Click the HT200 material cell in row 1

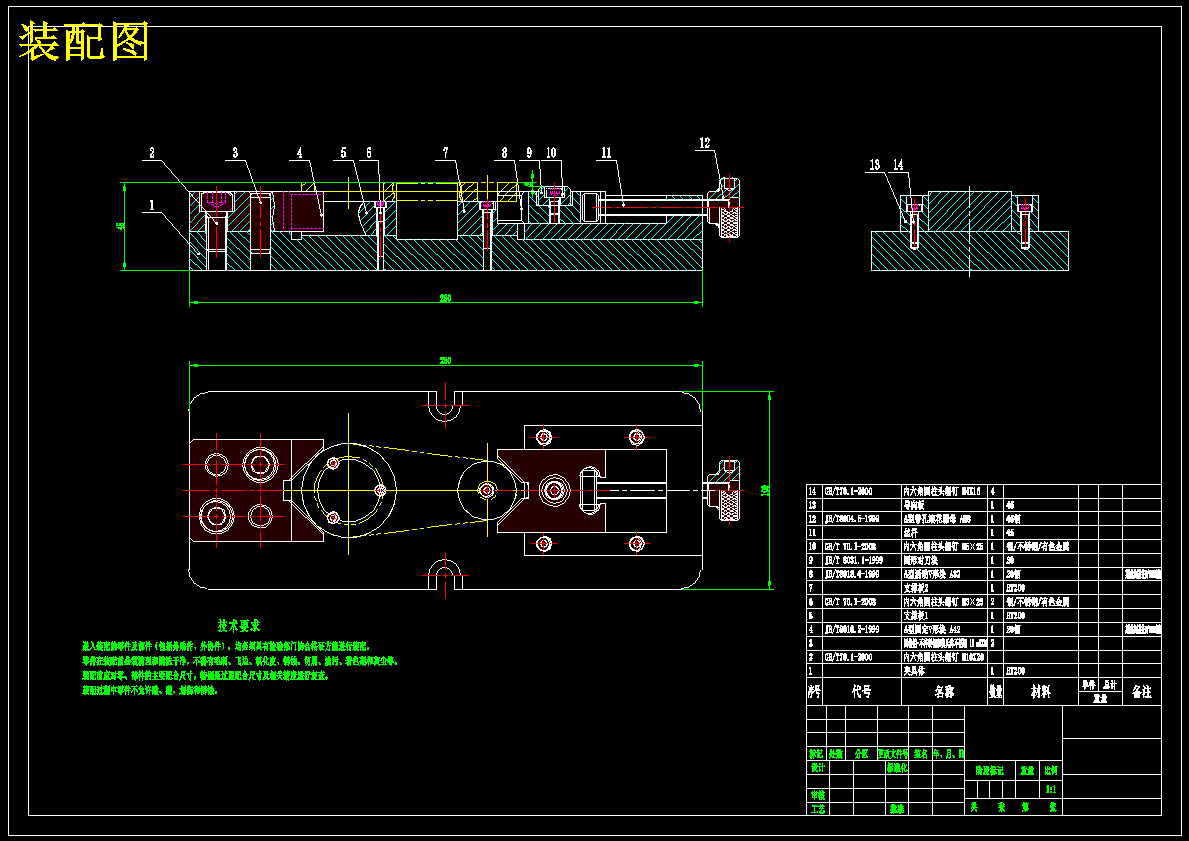[1017, 671]
